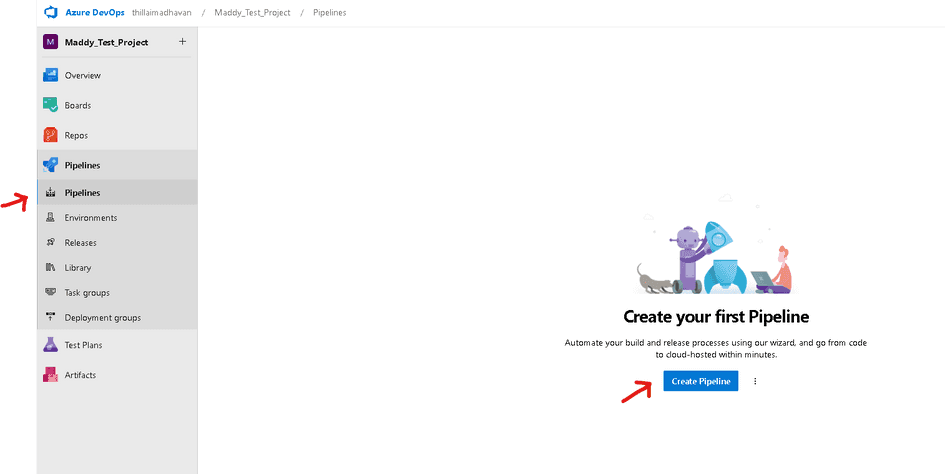Go to thillaimadhavan organization breadcrumb

click(161, 12)
